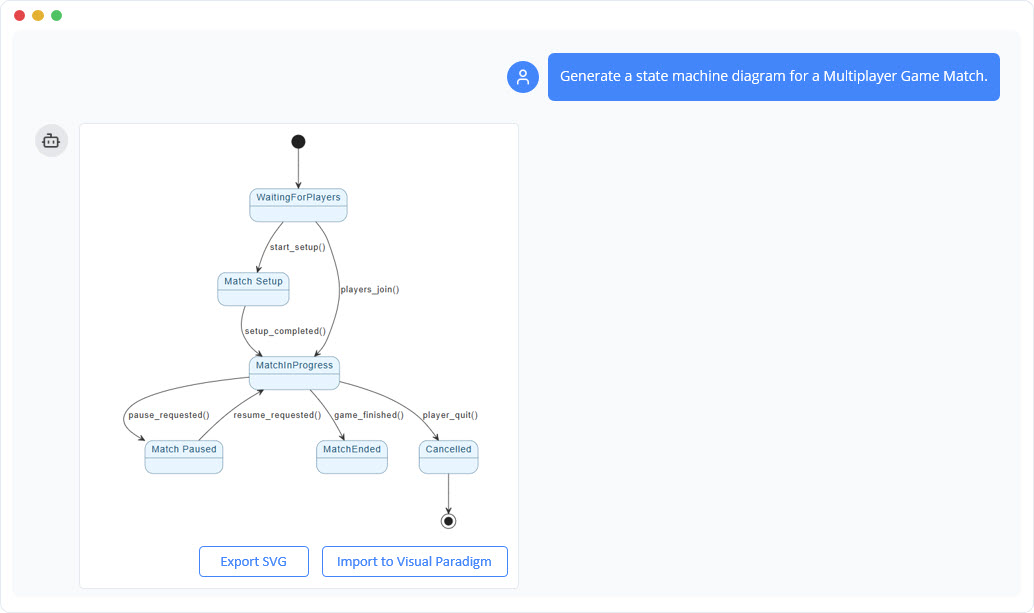Click the state machine diagram prompt bubble

773,76
